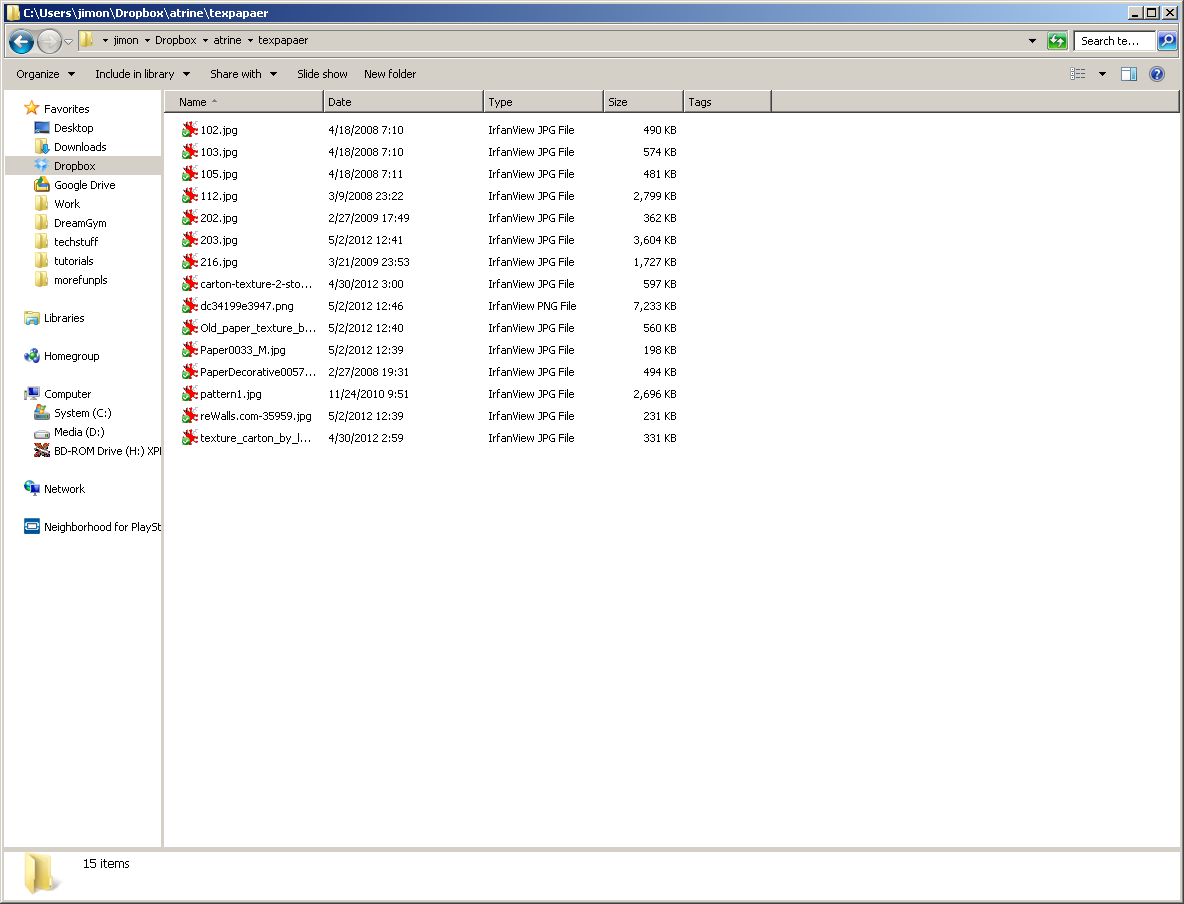
Task: Open the Share with menu
Action: coord(242,74)
